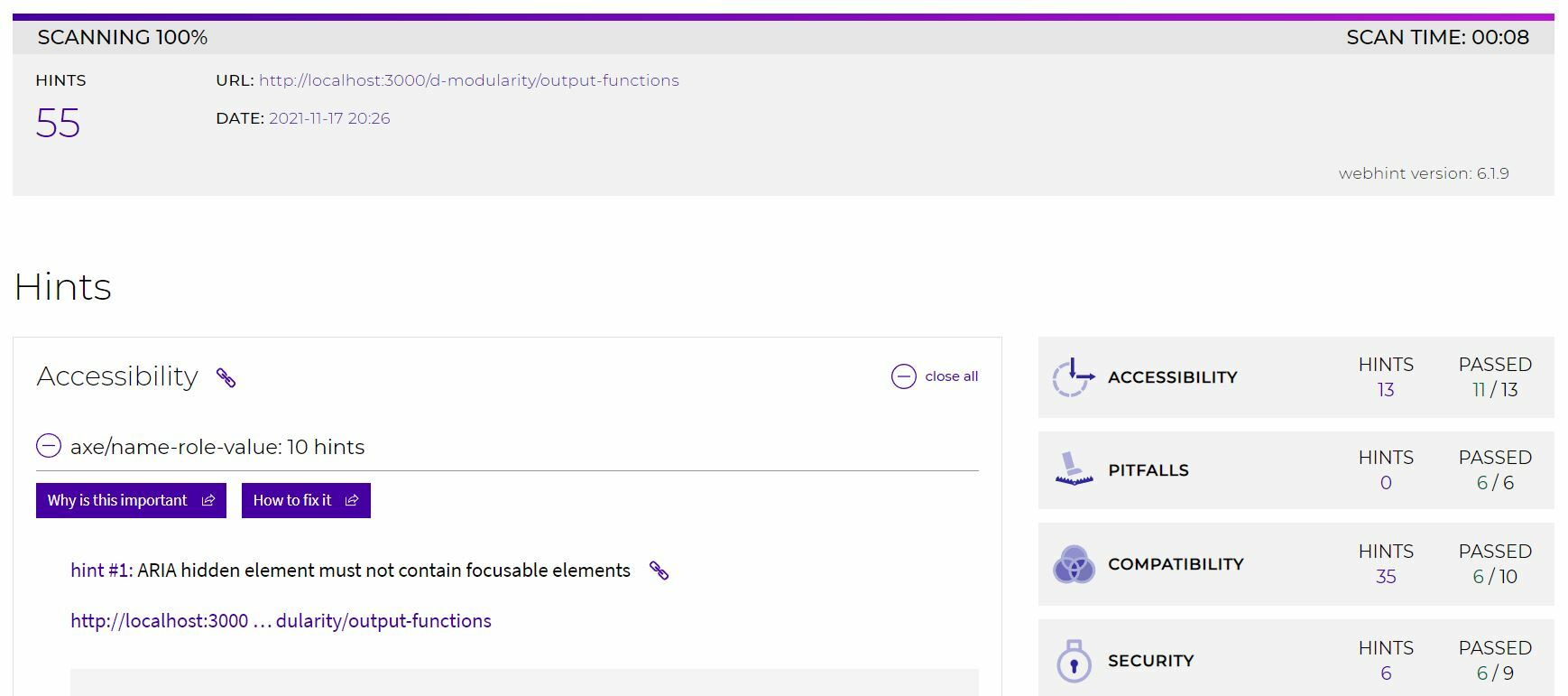
Task: Open the scanned URL link in the header
Action: pyautogui.click(x=469, y=80)
